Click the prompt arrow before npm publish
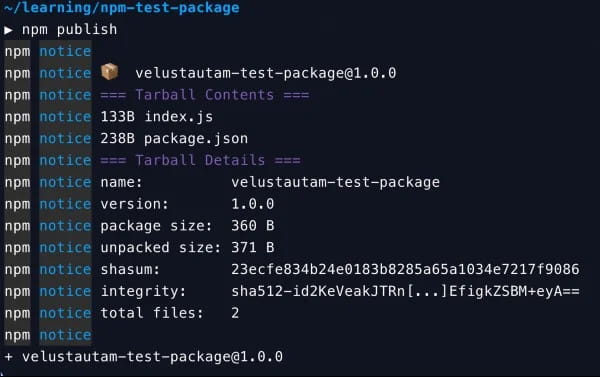This screenshot has height=377, width=600. [x=8, y=30]
